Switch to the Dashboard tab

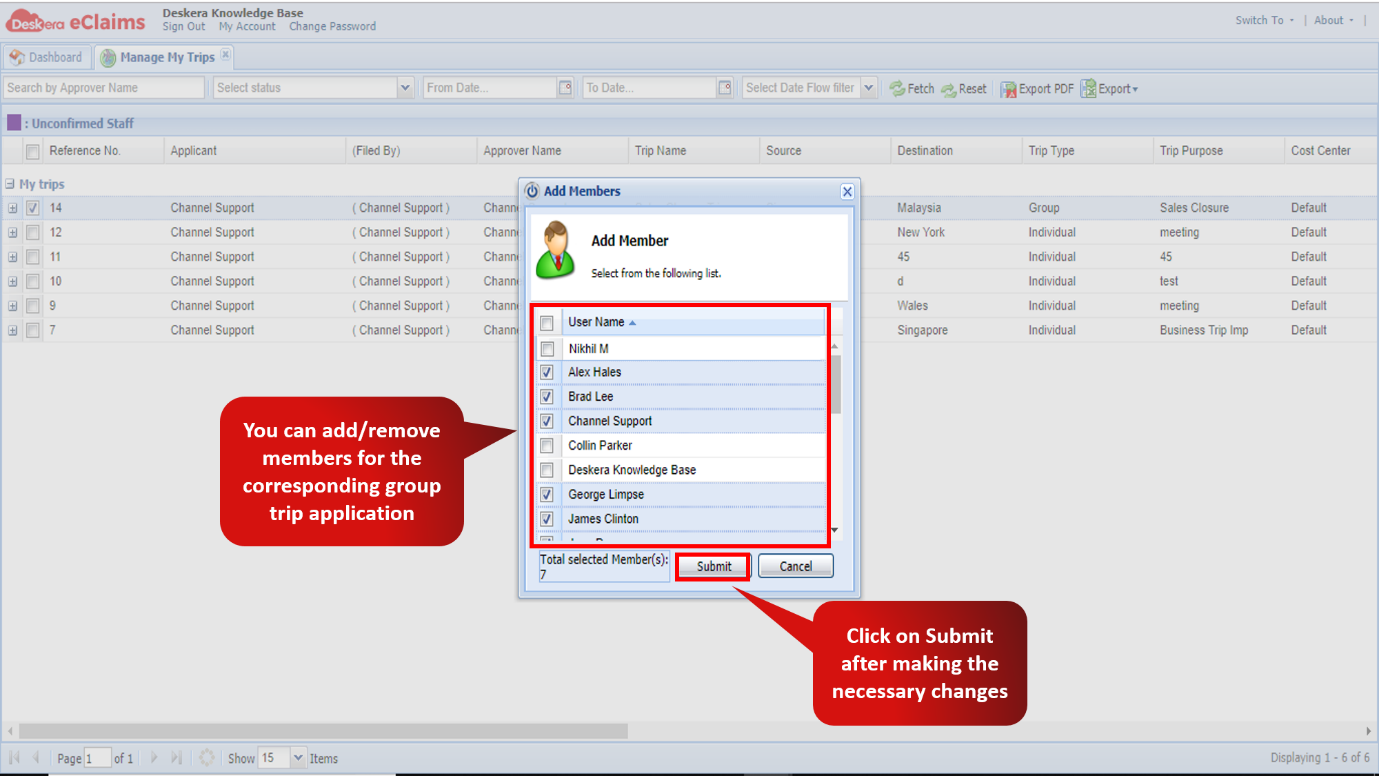[46, 57]
